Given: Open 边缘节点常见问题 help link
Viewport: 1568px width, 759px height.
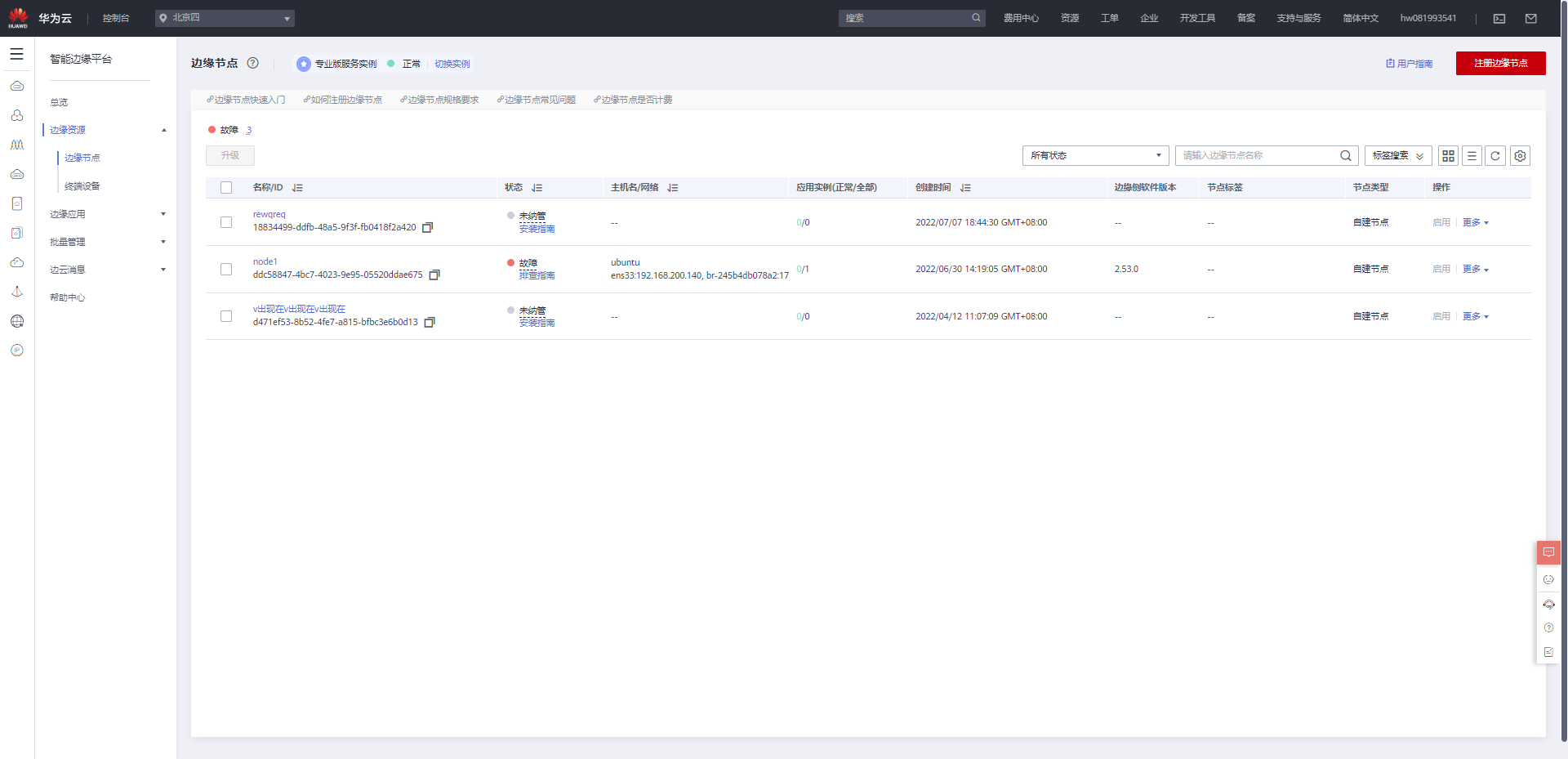Looking at the screenshot, I should [536, 100].
